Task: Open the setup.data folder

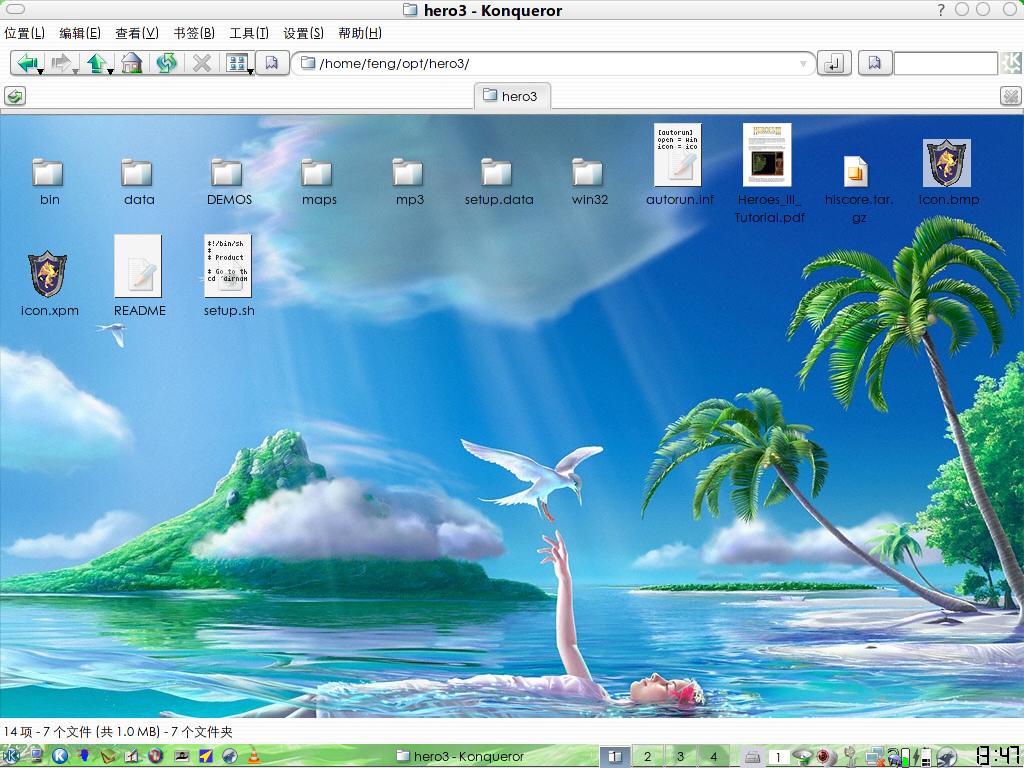Action: coord(499,181)
